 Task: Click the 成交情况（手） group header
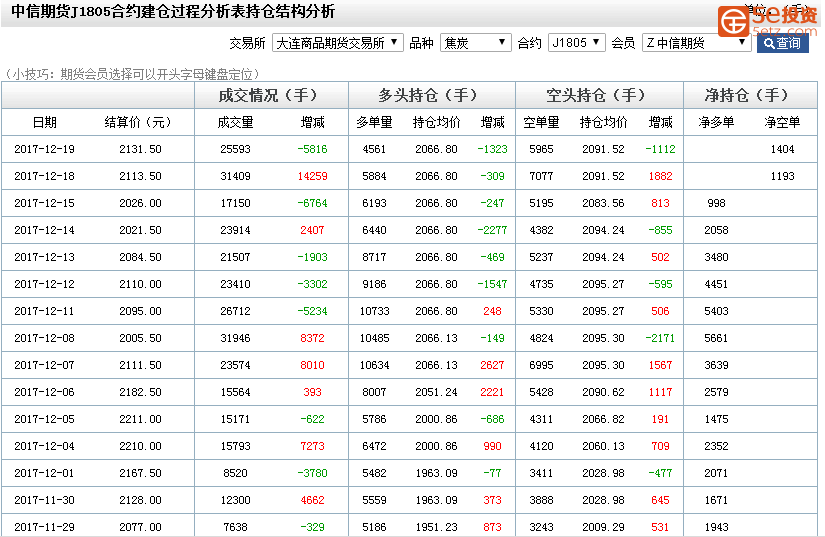tap(270, 95)
